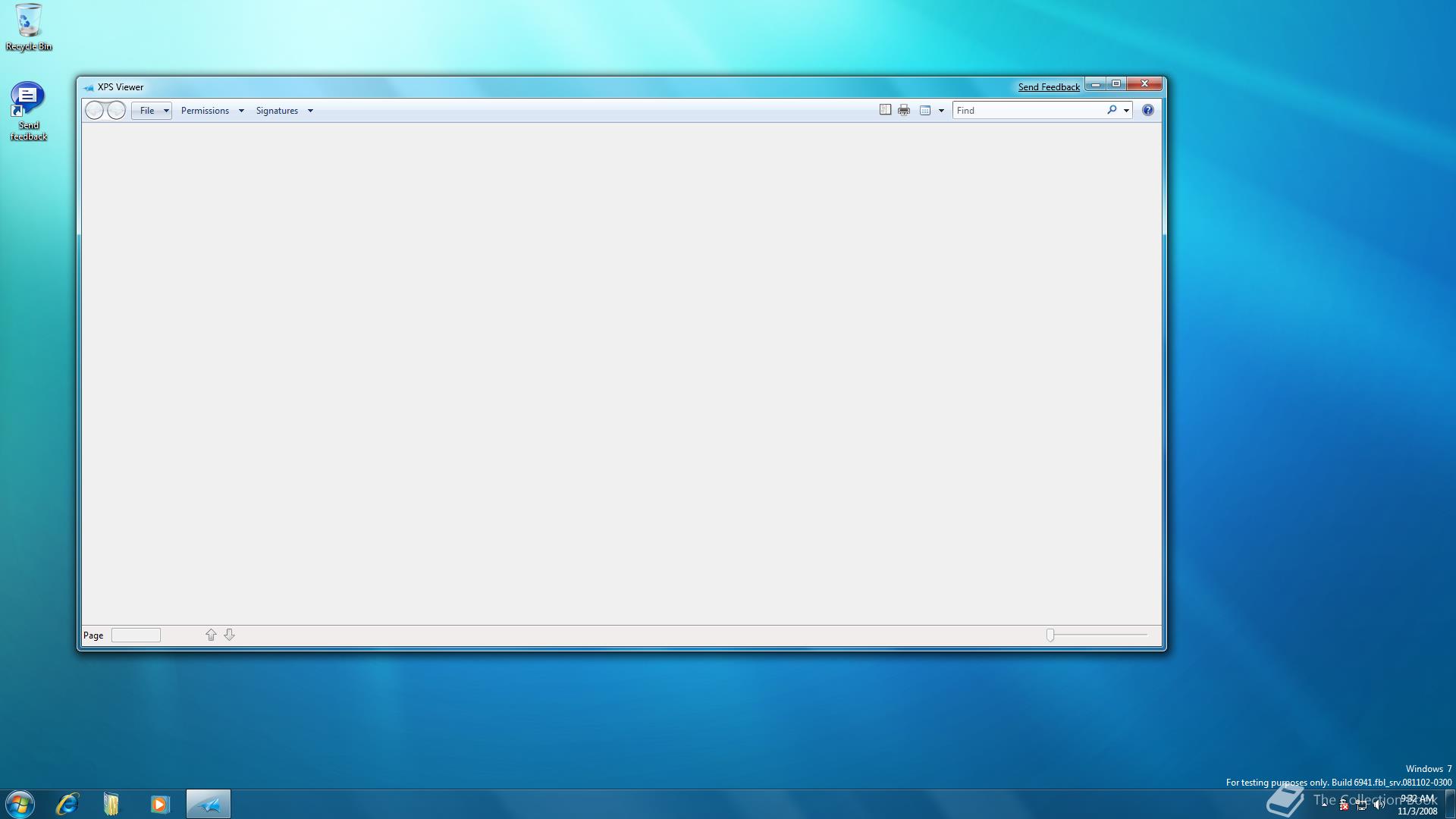The height and width of the screenshot is (819, 1456).
Task: Open the File menu button
Action: coord(152,111)
